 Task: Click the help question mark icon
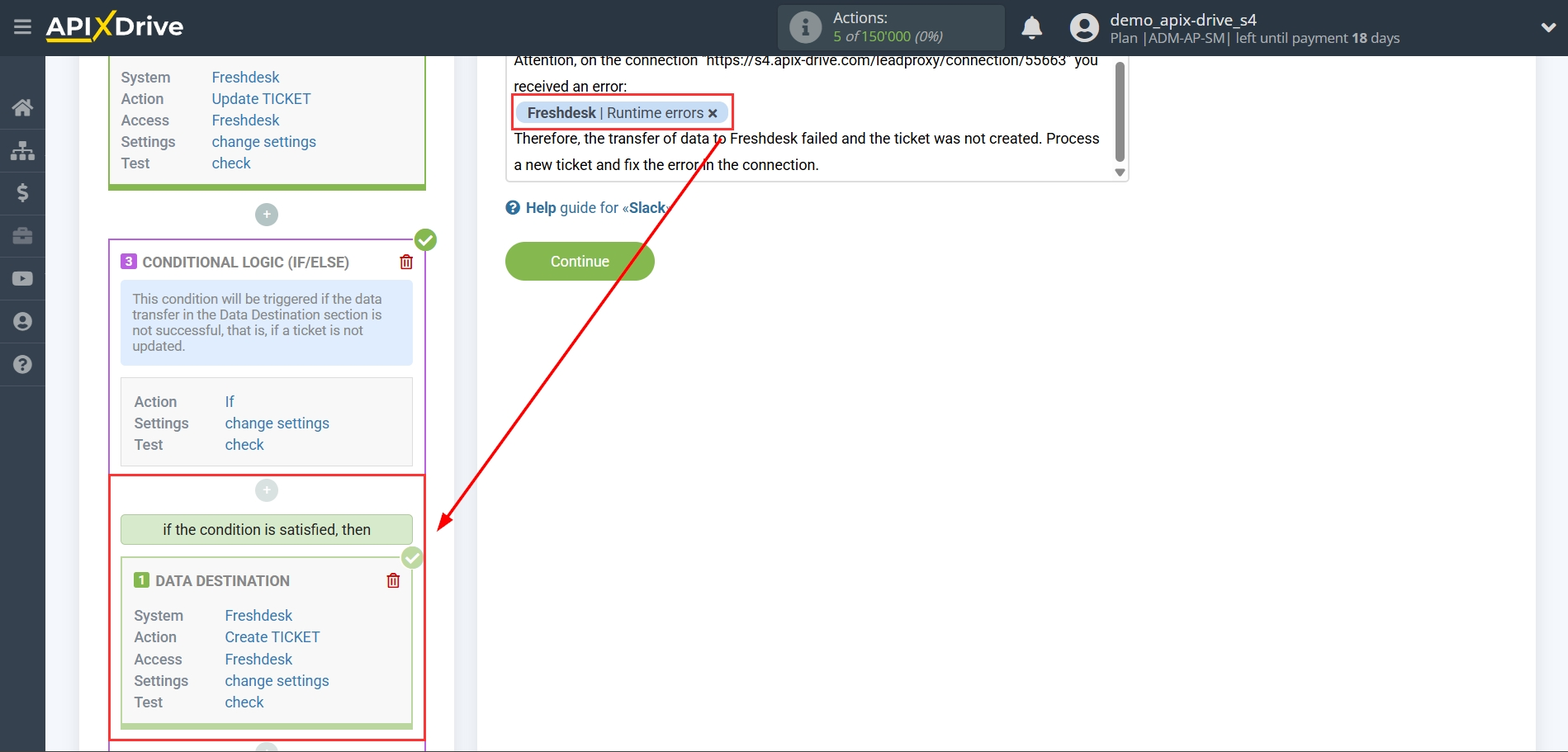point(513,208)
